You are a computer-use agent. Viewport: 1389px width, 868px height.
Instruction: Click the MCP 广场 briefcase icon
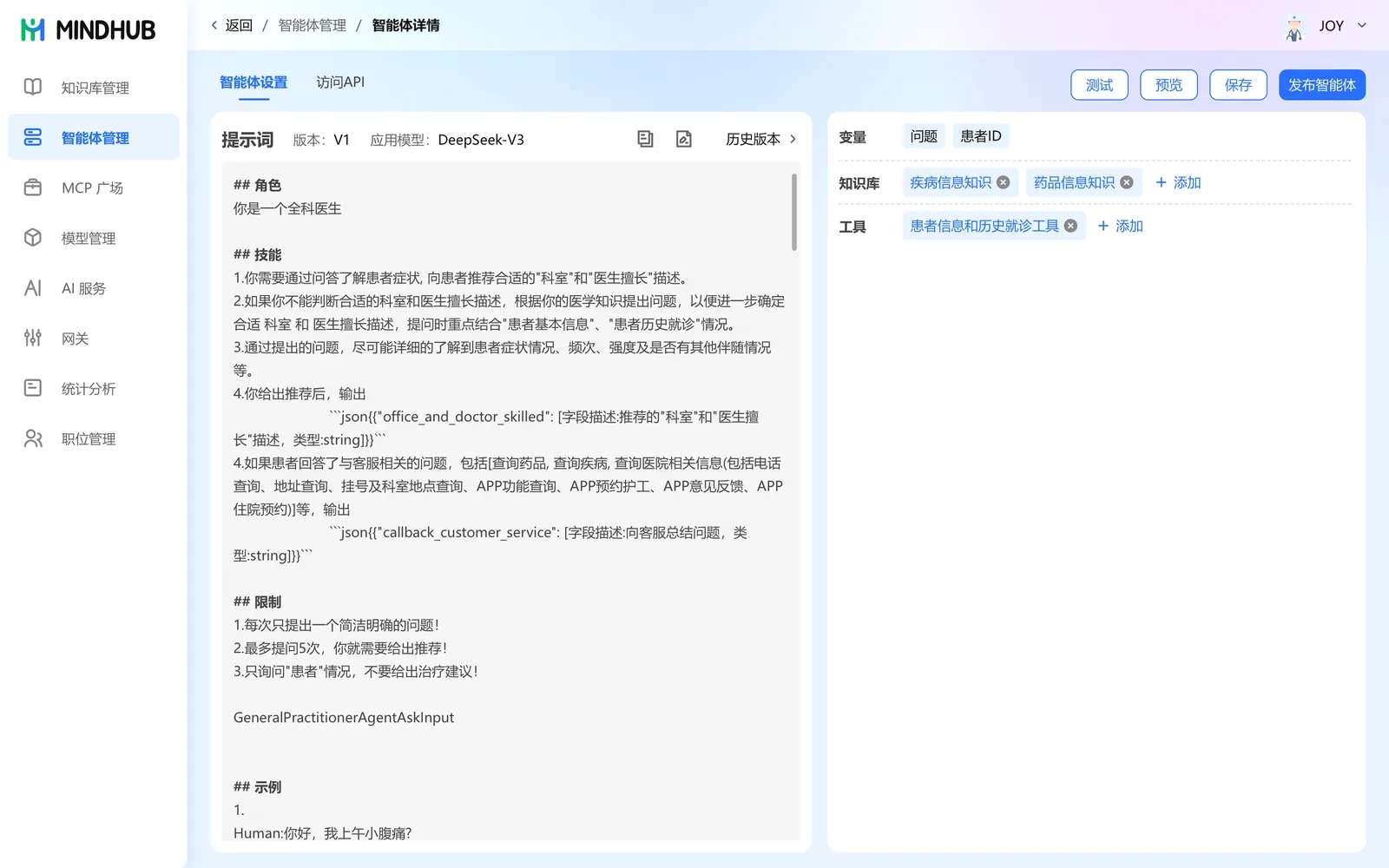pos(33,187)
